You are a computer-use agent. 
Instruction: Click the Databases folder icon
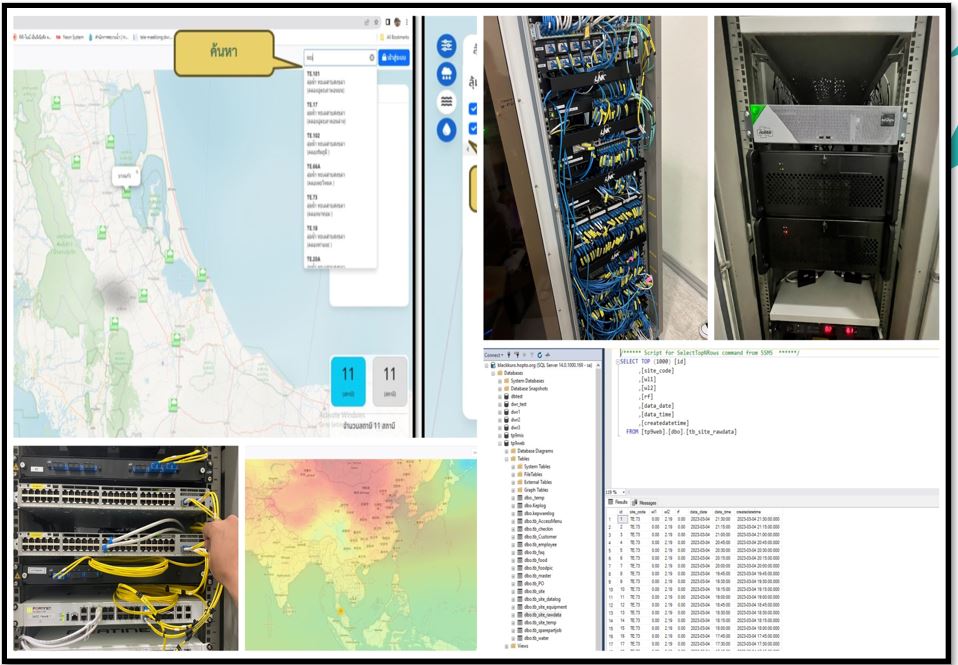click(500, 373)
